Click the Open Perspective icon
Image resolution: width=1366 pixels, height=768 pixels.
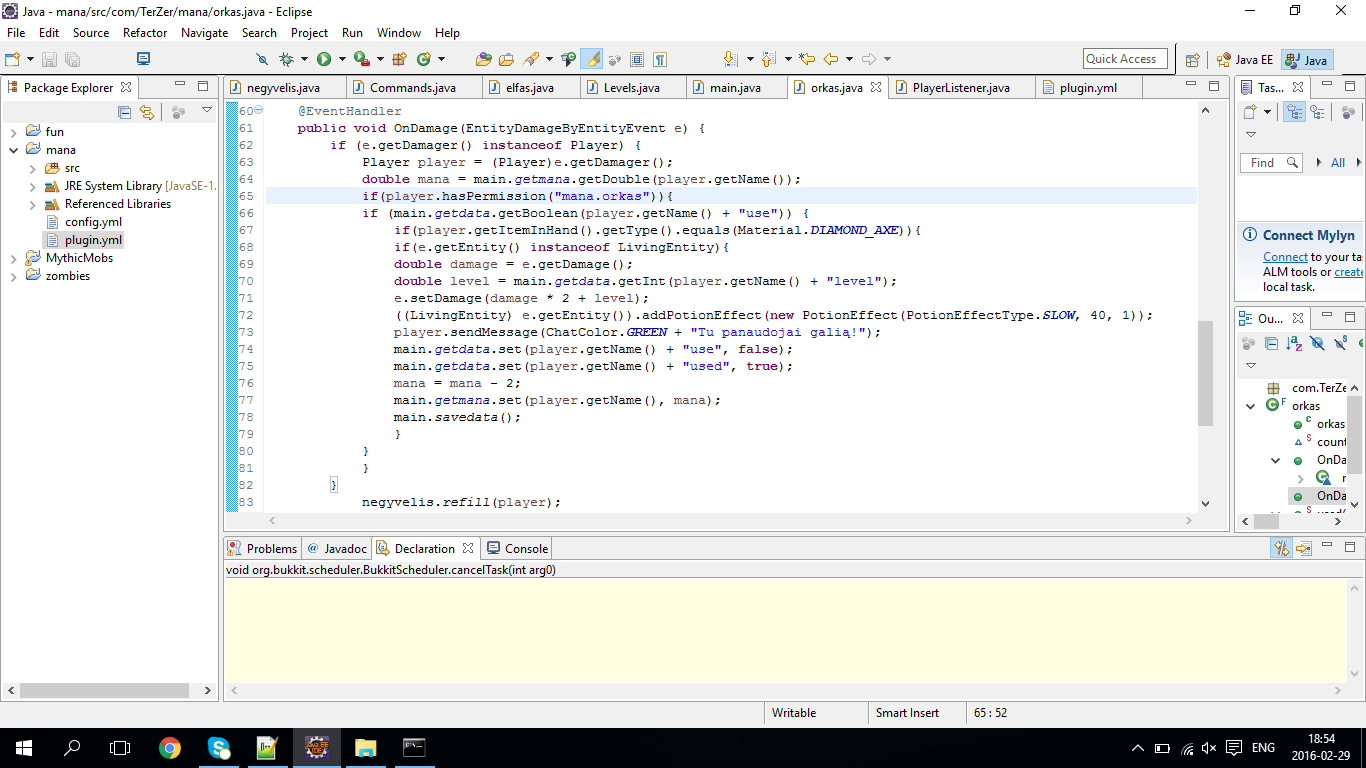point(1192,59)
